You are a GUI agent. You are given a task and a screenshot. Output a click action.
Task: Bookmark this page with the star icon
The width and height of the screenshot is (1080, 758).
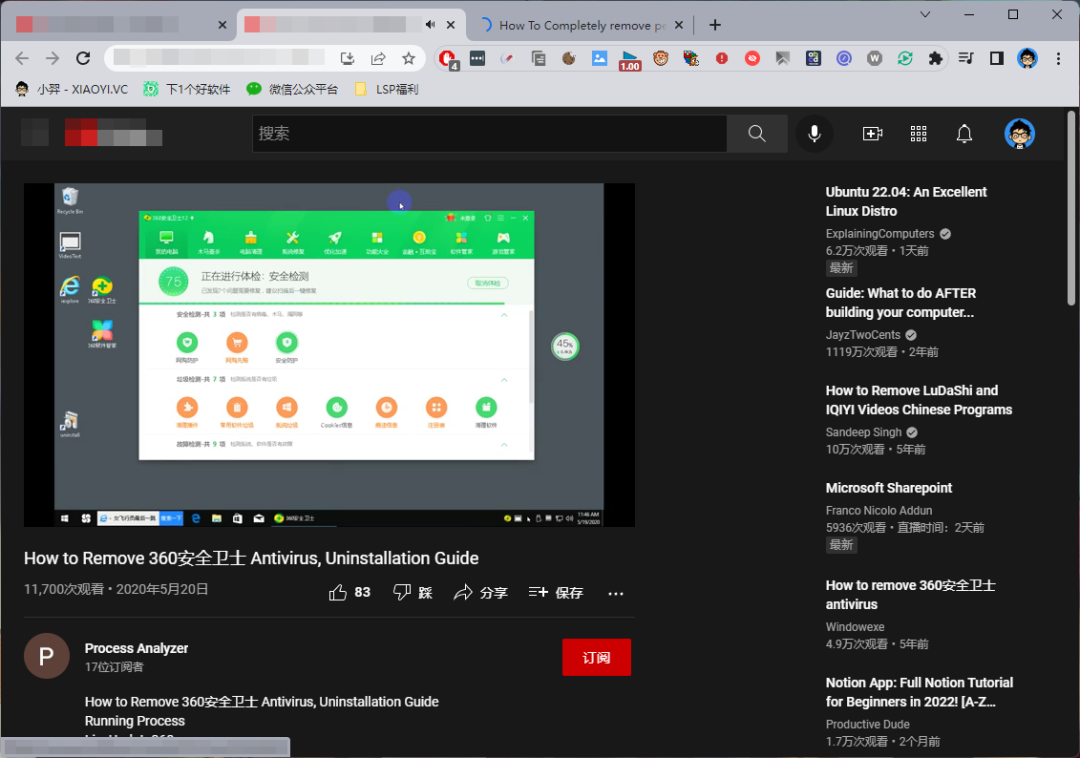[408, 59]
